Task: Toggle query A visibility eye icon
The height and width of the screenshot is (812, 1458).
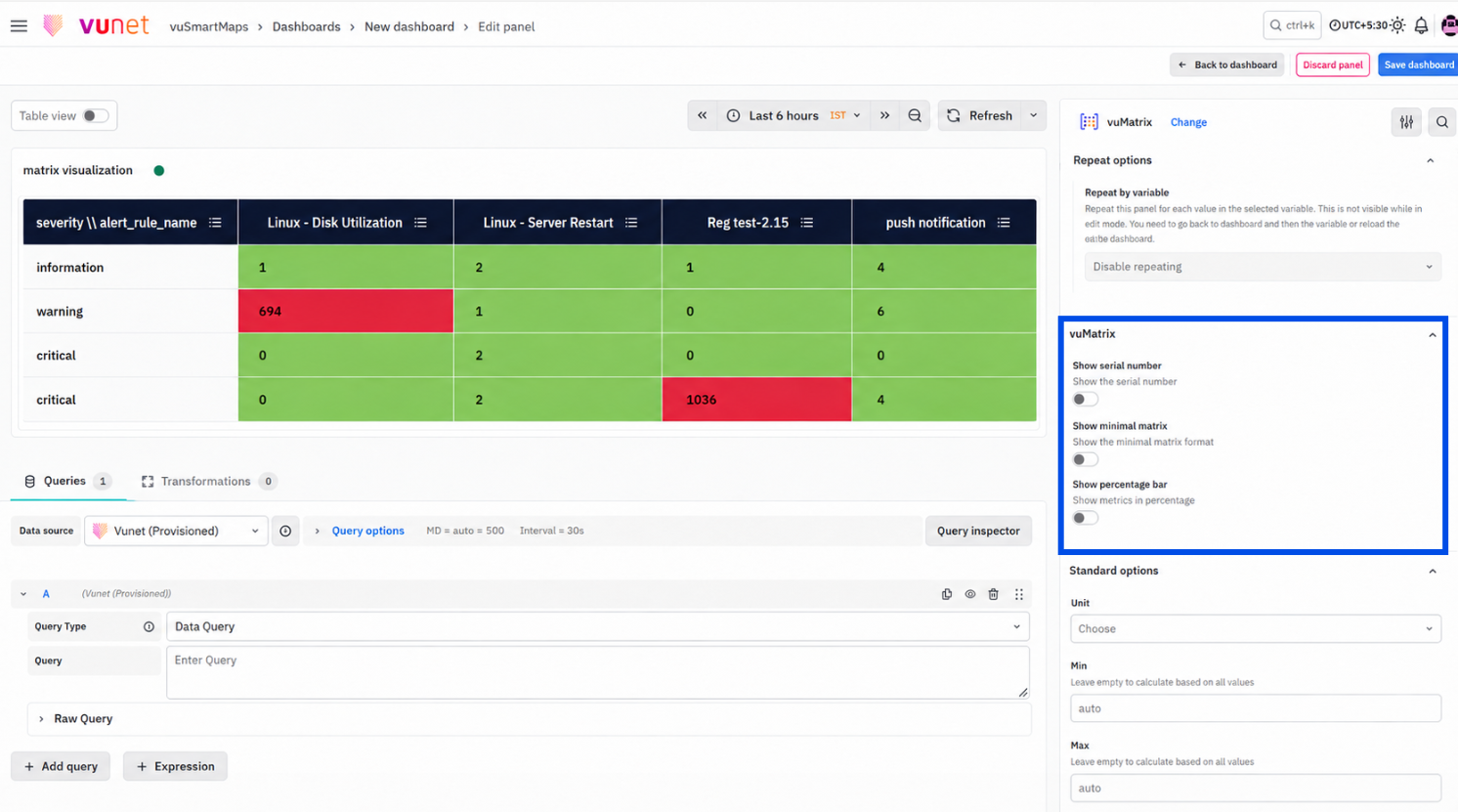Action: point(970,594)
